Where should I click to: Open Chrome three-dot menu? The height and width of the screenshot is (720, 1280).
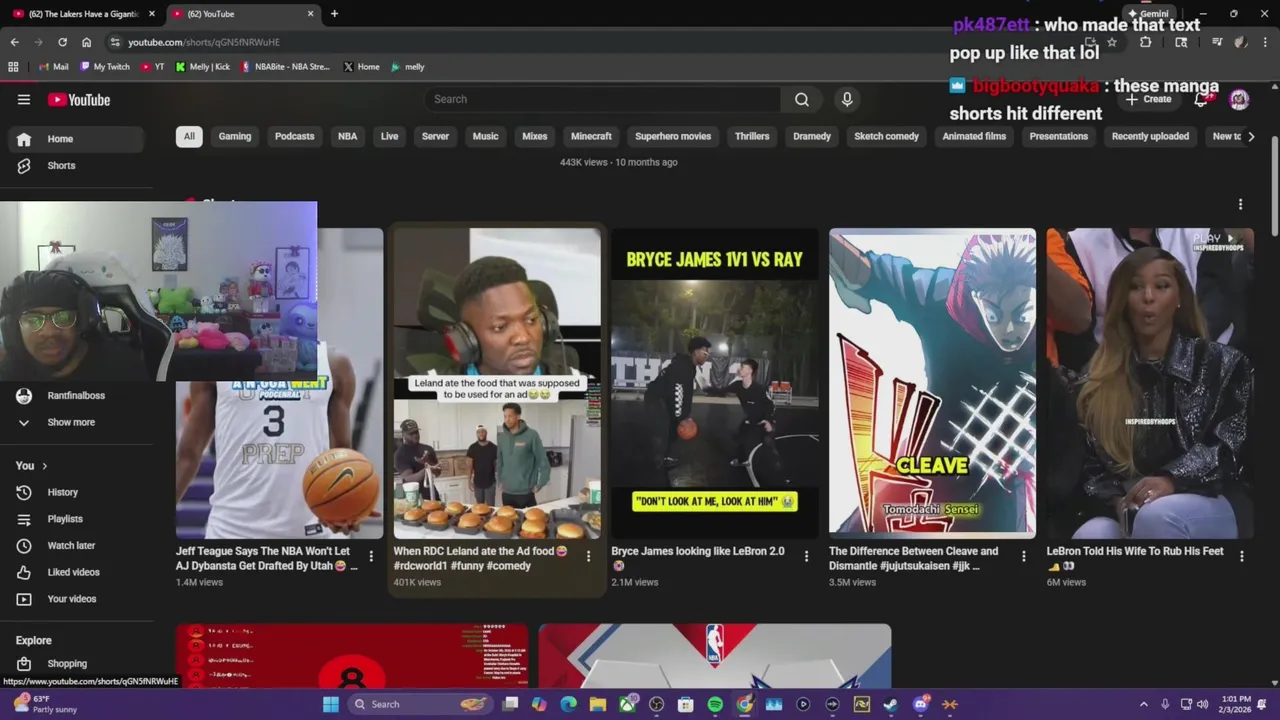tap(1265, 42)
